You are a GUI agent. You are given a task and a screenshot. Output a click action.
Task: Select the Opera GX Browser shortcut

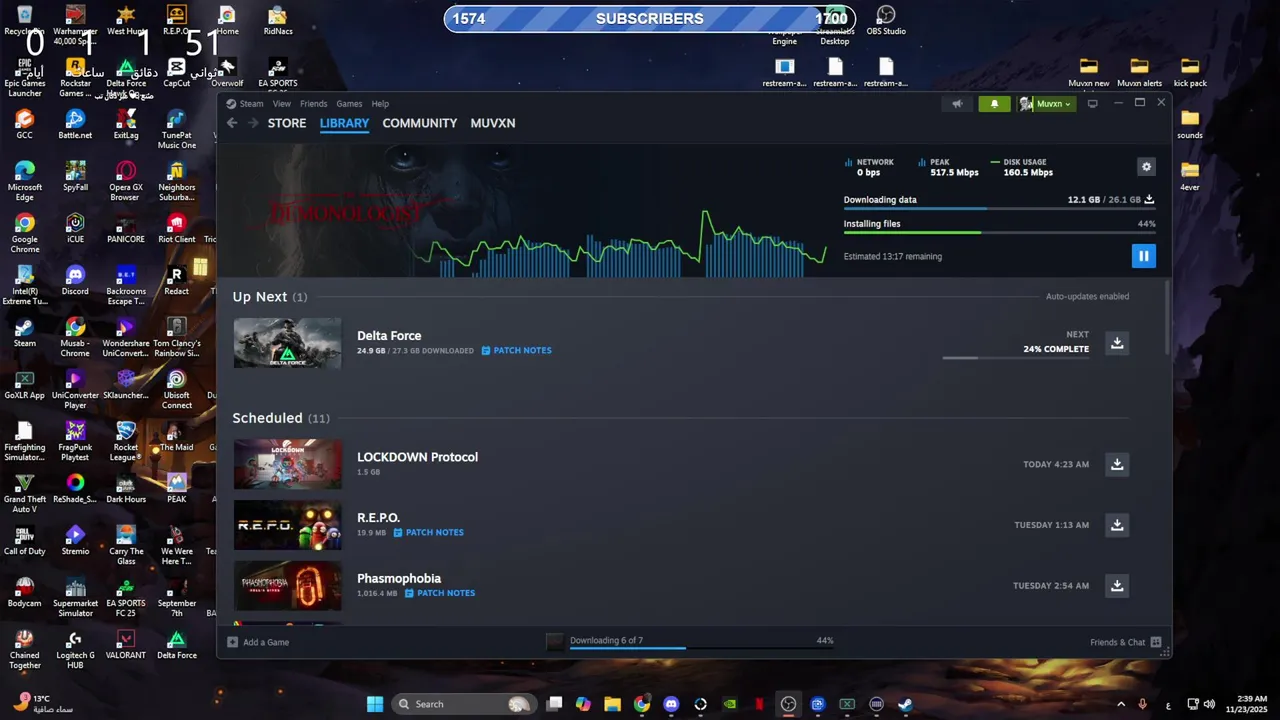click(x=125, y=182)
